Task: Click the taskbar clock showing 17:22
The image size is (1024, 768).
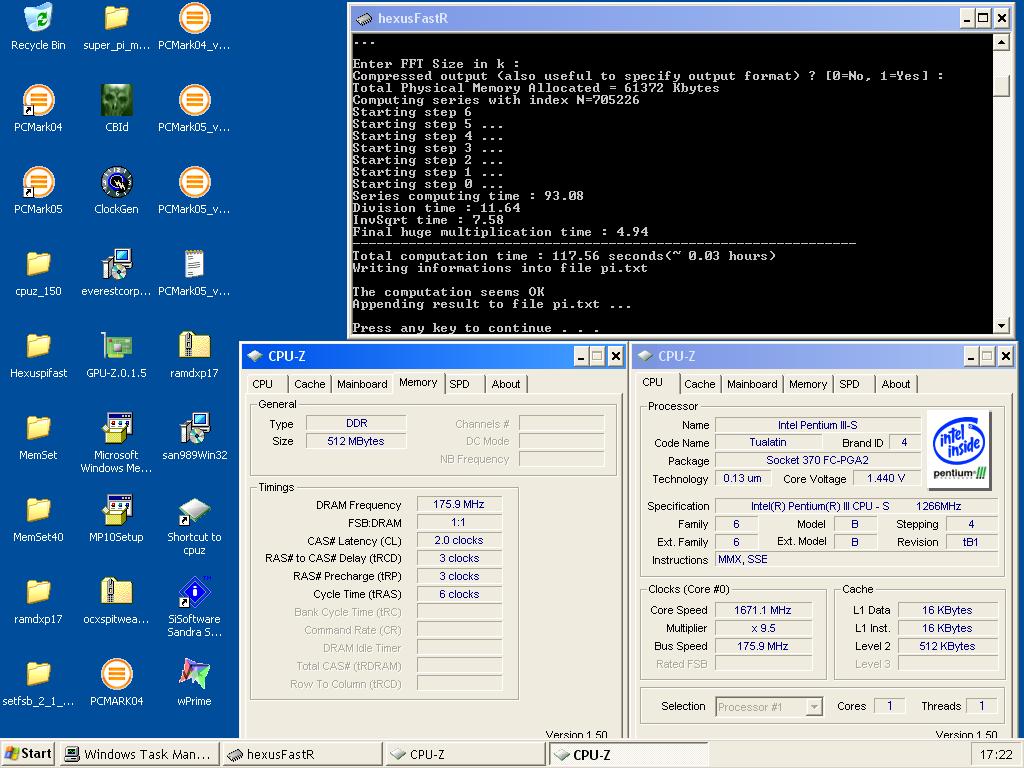Action: point(996,754)
